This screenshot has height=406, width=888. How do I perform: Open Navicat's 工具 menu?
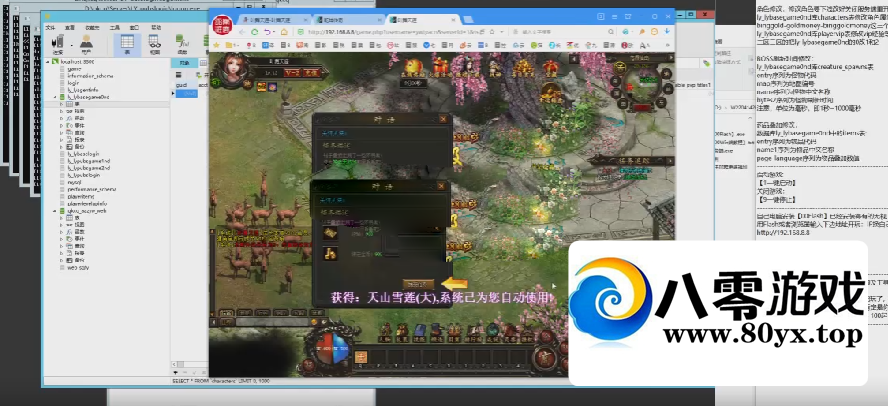tap(115, 27)
